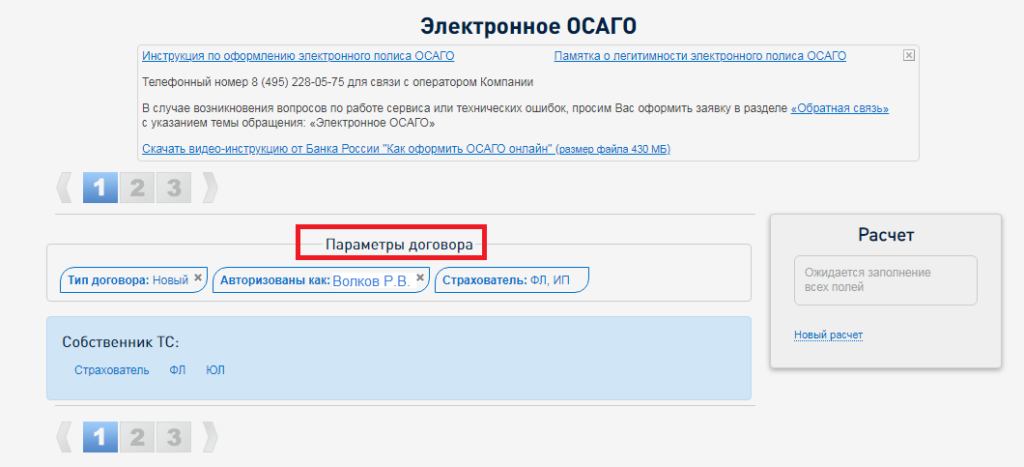The height and width of the screenshot is (467, 1024).
Task: Click the bottom pager right arrow
Action: tap(210, 436)
